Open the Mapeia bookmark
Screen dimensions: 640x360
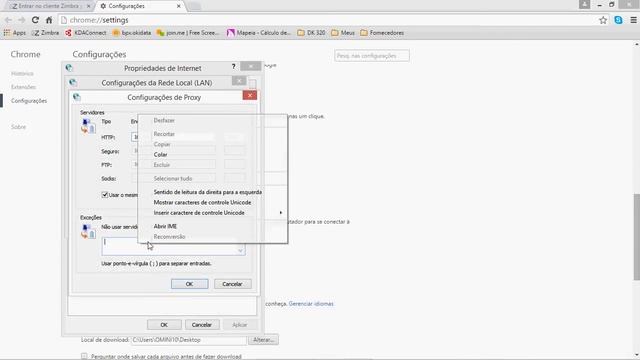[259, 33]
